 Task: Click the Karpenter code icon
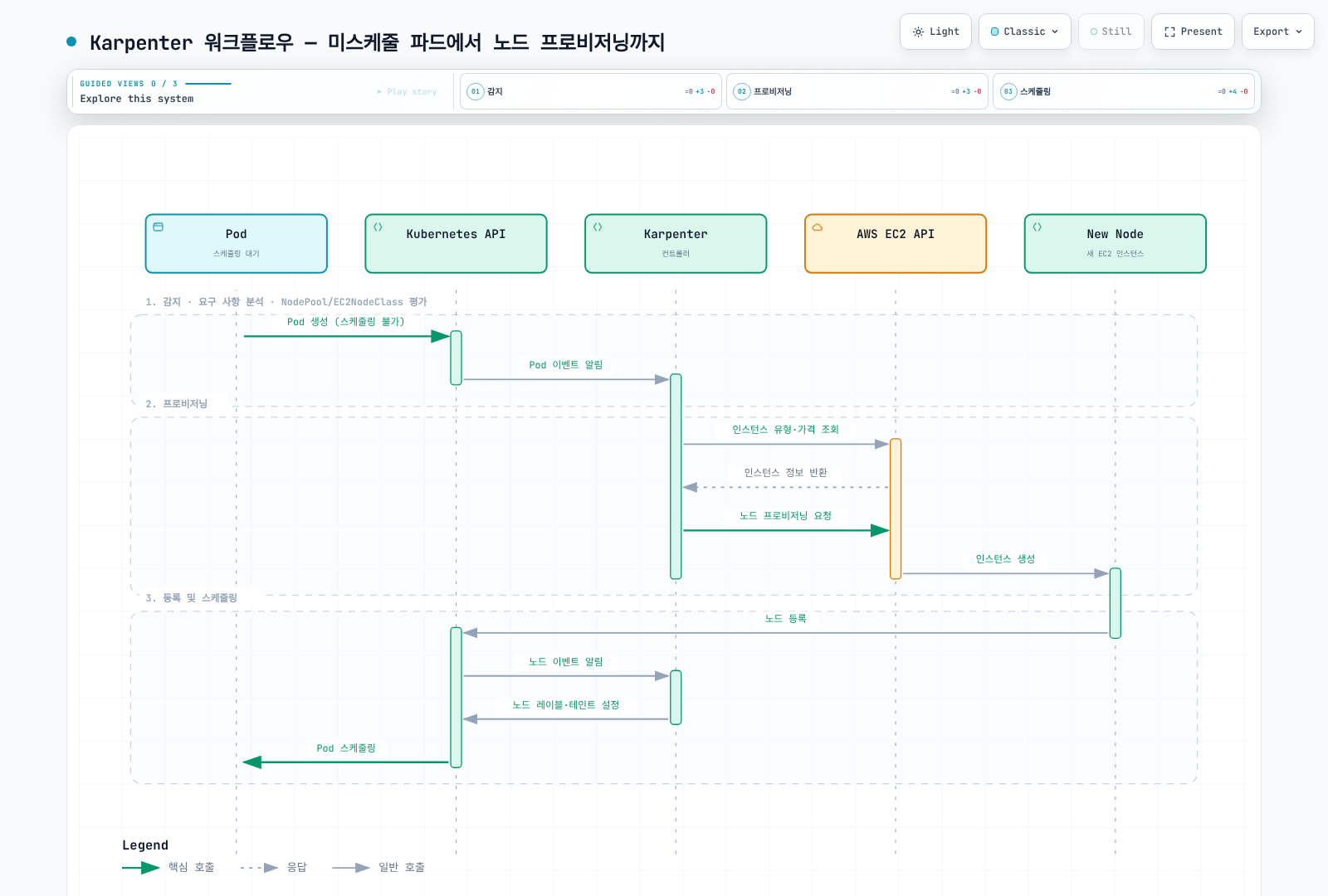pyautogui.click(x=598, y=226)
